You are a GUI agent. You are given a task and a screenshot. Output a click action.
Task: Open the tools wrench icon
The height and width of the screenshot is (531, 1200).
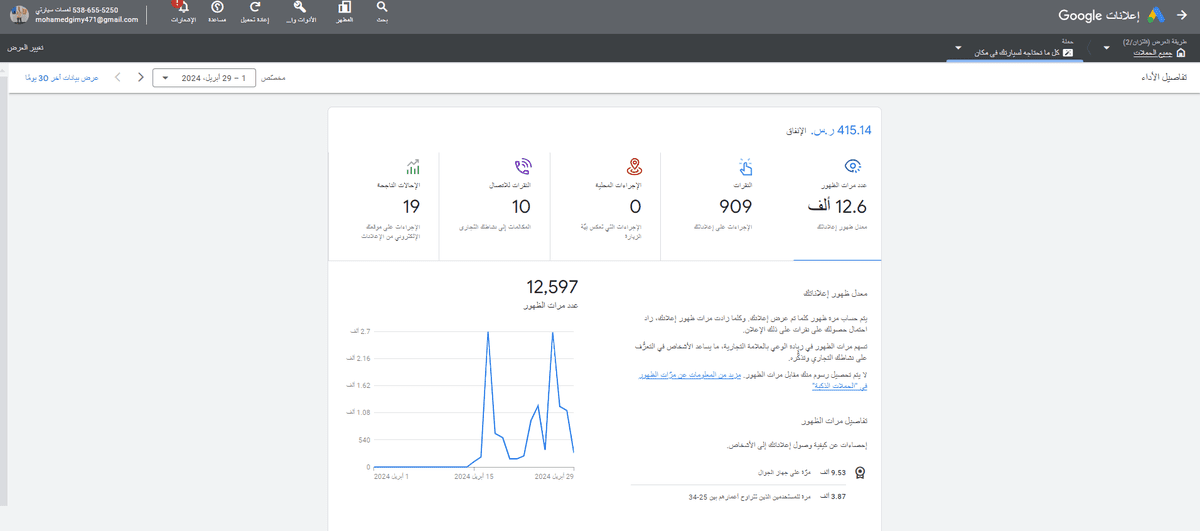[x=299, y=8]
